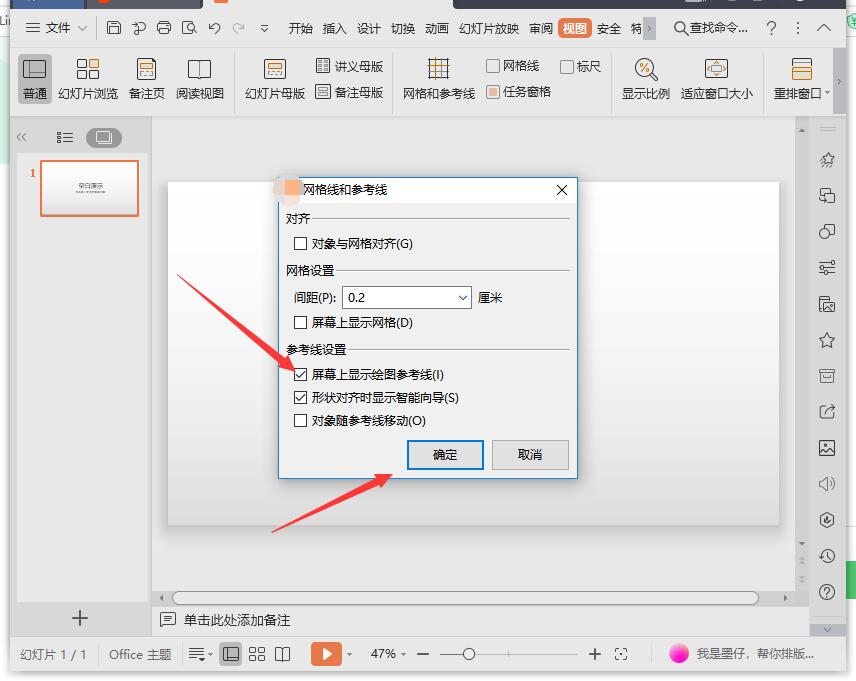Close the Grid and Guides dialog

562,190
